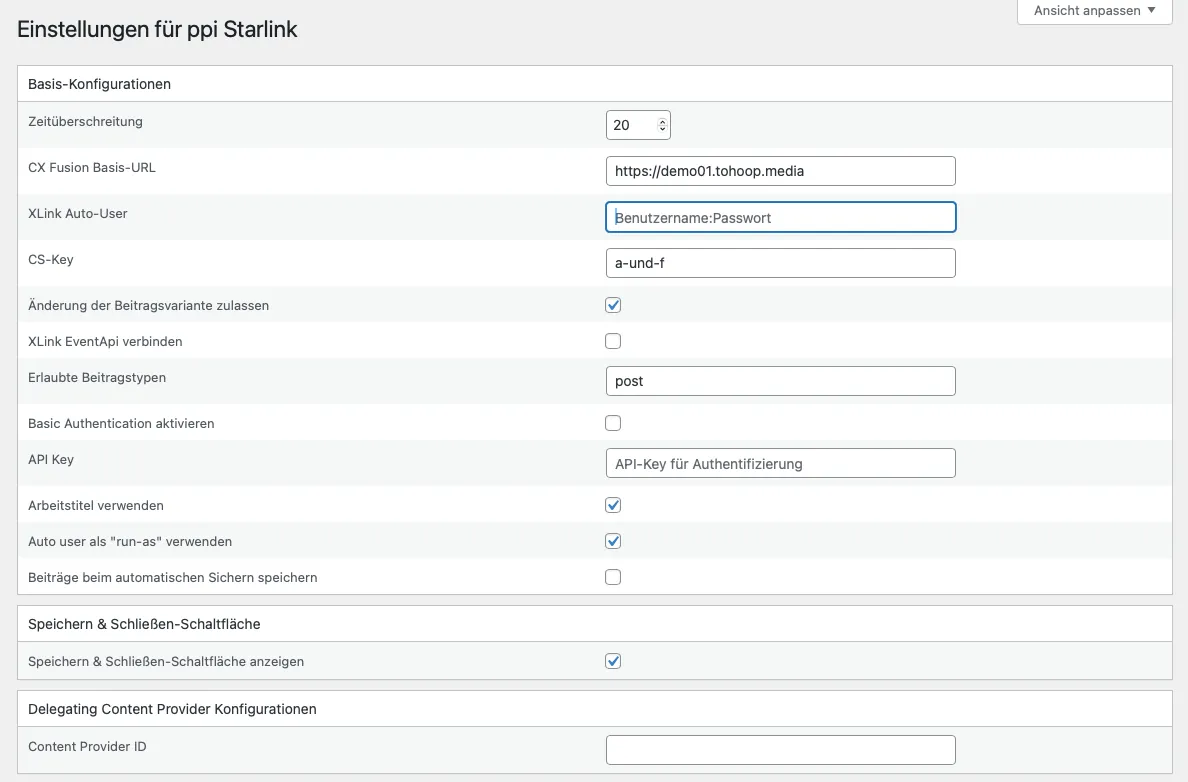Click the Erlaubte Beitragstypen field
The image size is (1188, 782).
point(780,381)
